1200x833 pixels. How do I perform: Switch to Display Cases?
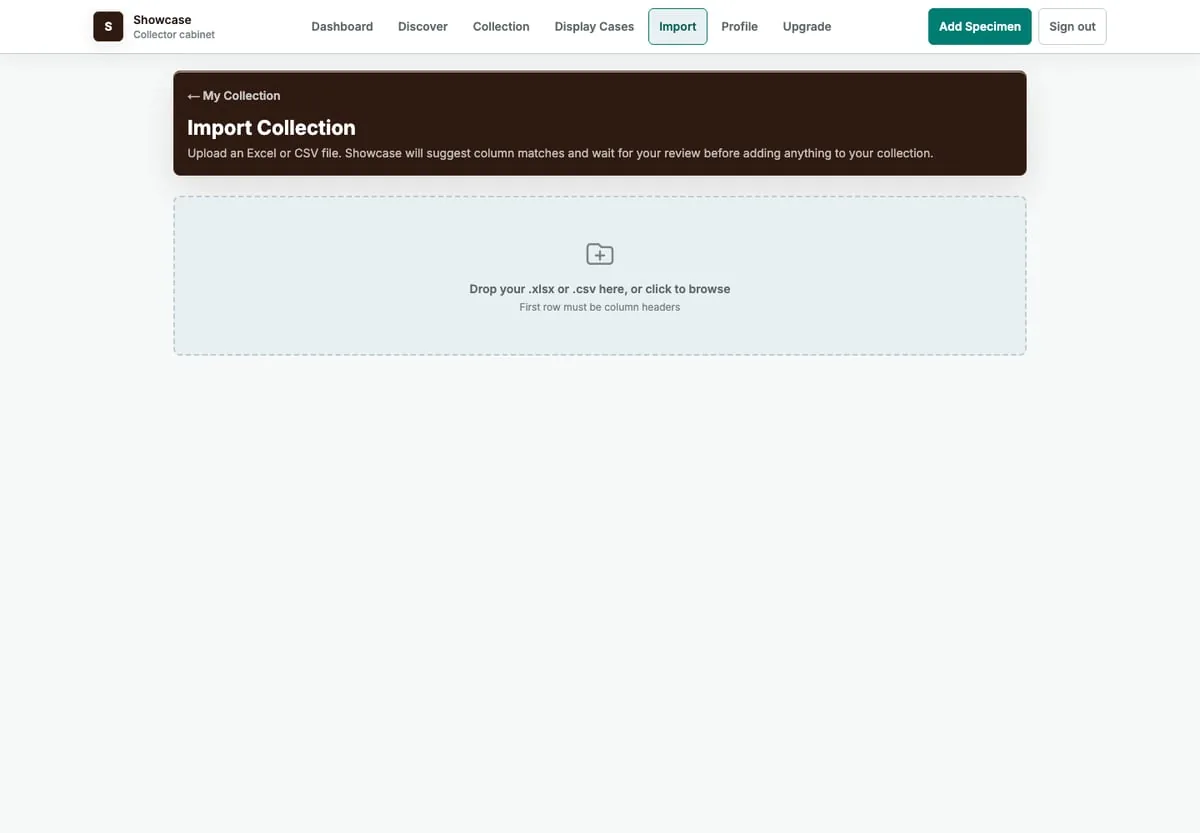(594, 27)
